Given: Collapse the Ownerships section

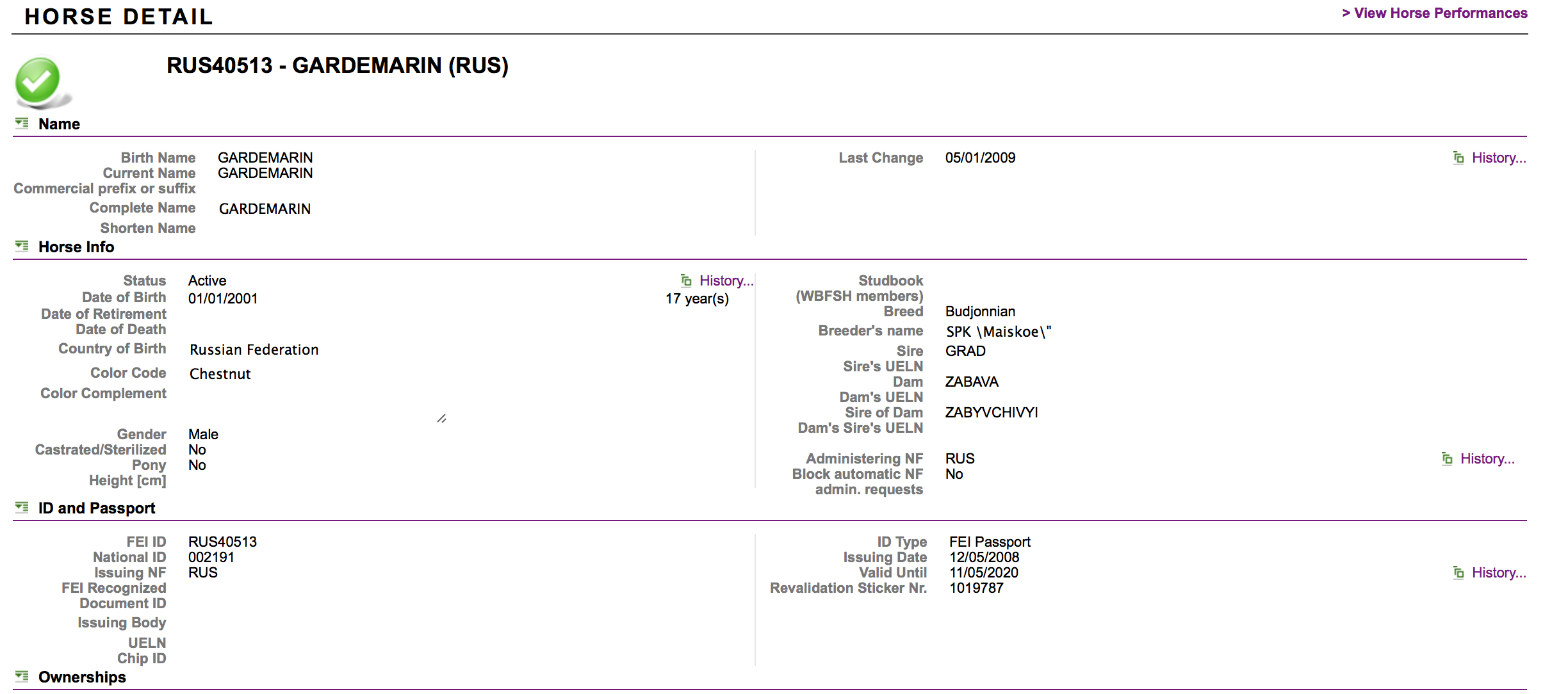Looking at the screenshot, I should pyautogui.click(x=22, y=677).
